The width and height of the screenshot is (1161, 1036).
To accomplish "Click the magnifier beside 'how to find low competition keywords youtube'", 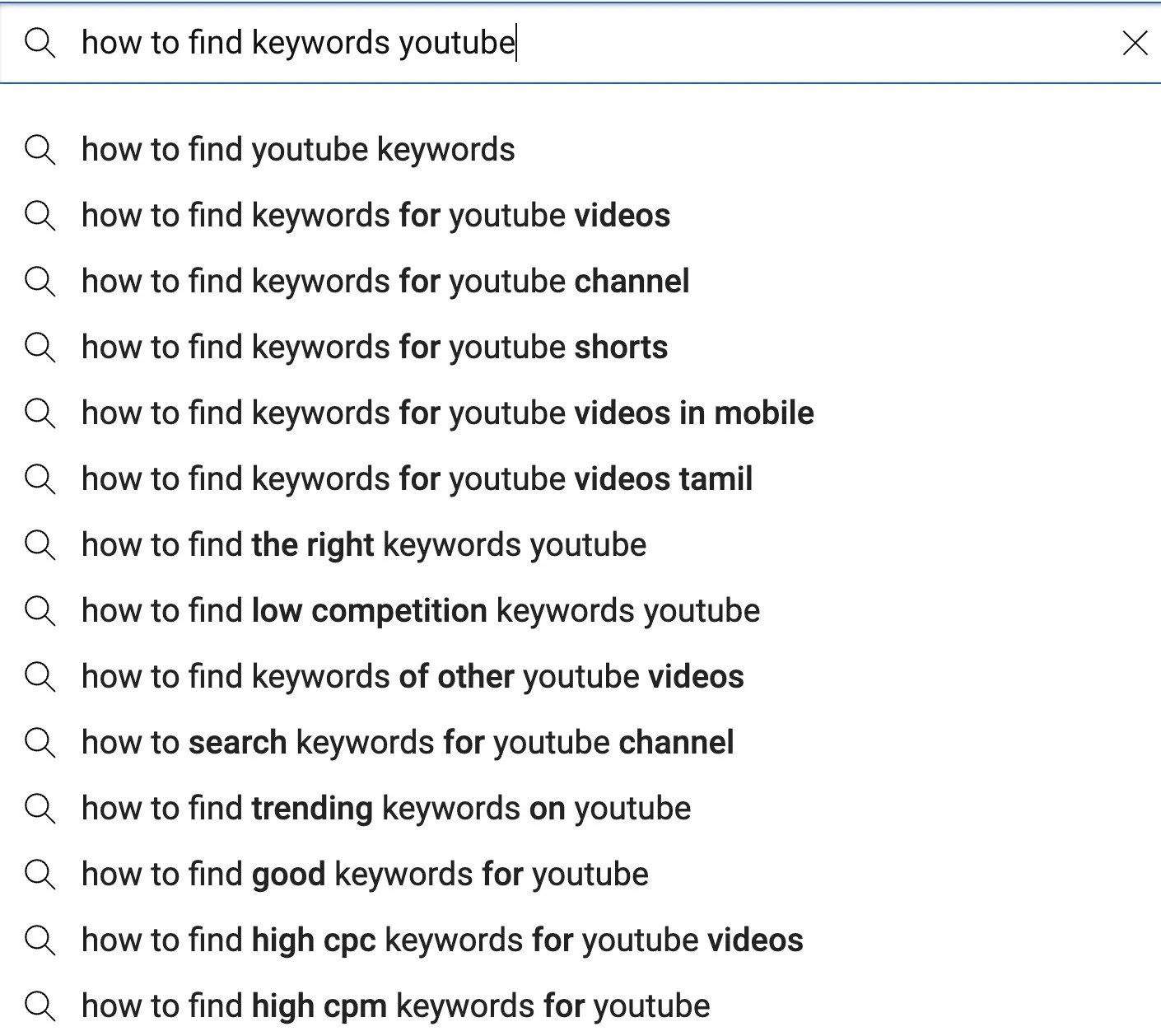I will point(40,611).
